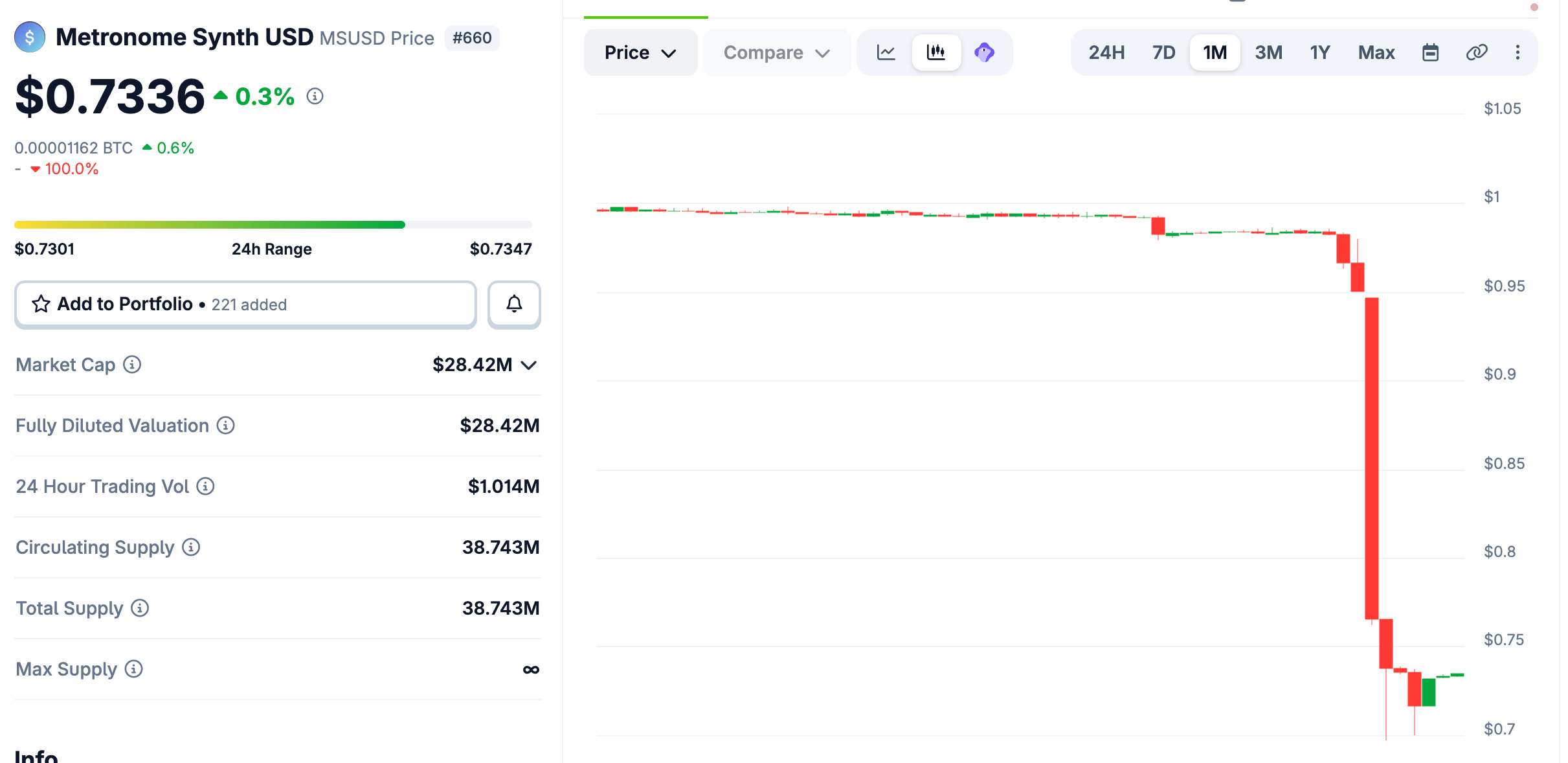Click the large red candlestick on chart

[1372, 458]
